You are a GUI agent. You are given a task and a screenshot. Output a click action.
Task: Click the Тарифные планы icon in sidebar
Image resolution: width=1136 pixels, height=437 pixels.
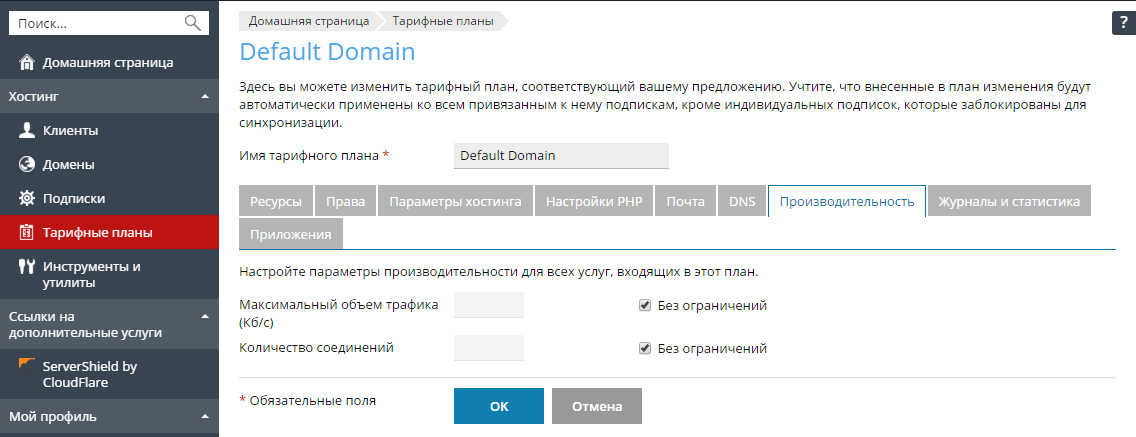click(x=27, y=233)
